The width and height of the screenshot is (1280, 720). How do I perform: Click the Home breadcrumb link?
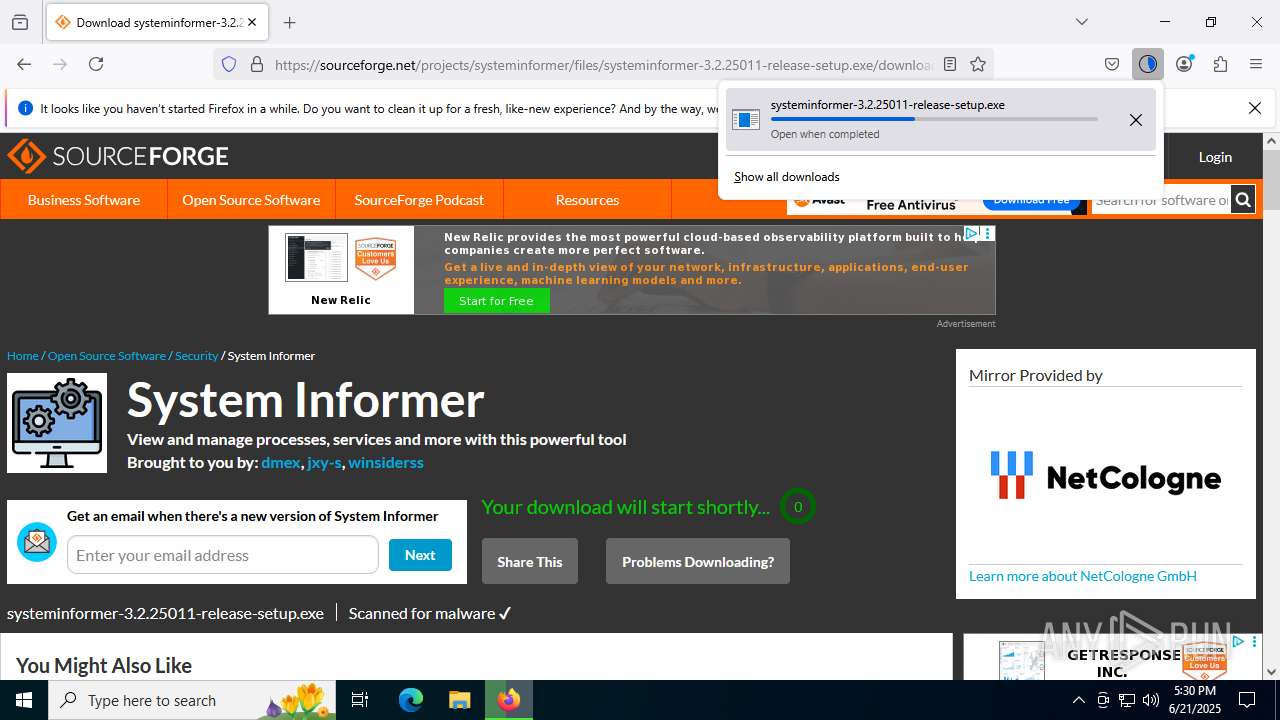click(23, 356)
